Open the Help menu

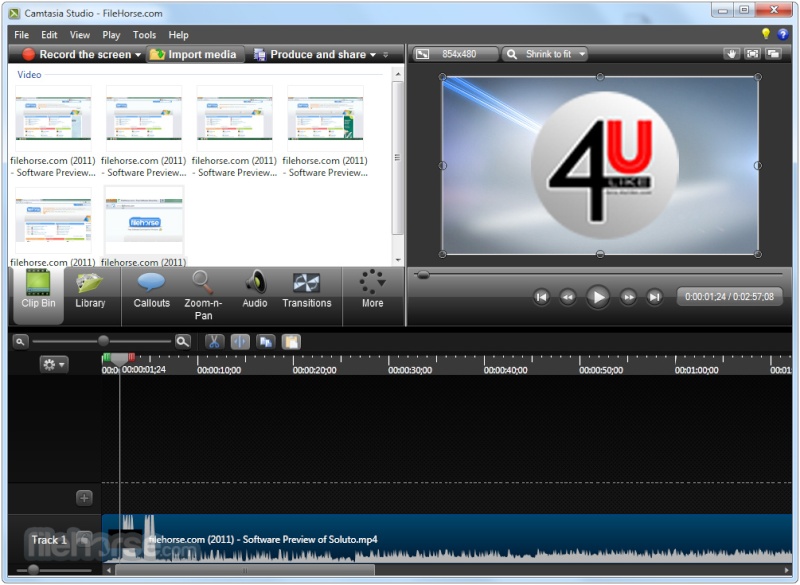coord(179,35)
